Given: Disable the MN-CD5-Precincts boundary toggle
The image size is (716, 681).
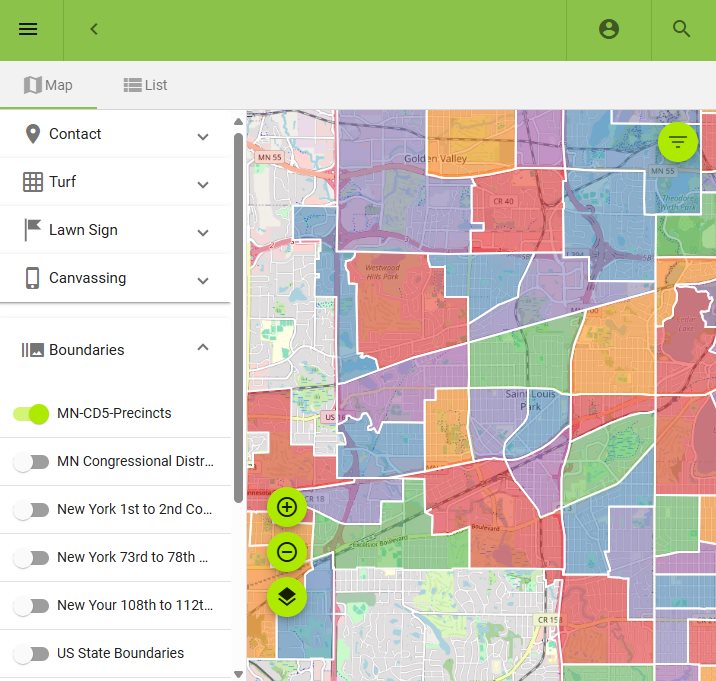Looking at the screenshot, I should click(x=31, y=414).
